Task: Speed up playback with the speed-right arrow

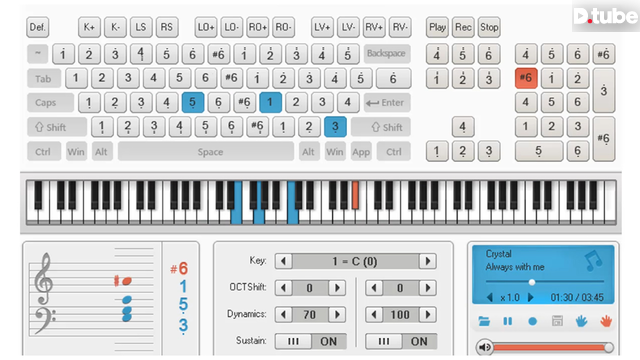Action: [531, 298]
